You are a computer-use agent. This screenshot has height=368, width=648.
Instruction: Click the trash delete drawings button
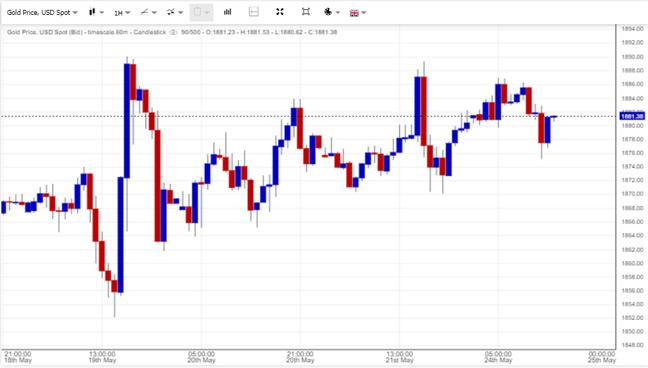(201, 12)
